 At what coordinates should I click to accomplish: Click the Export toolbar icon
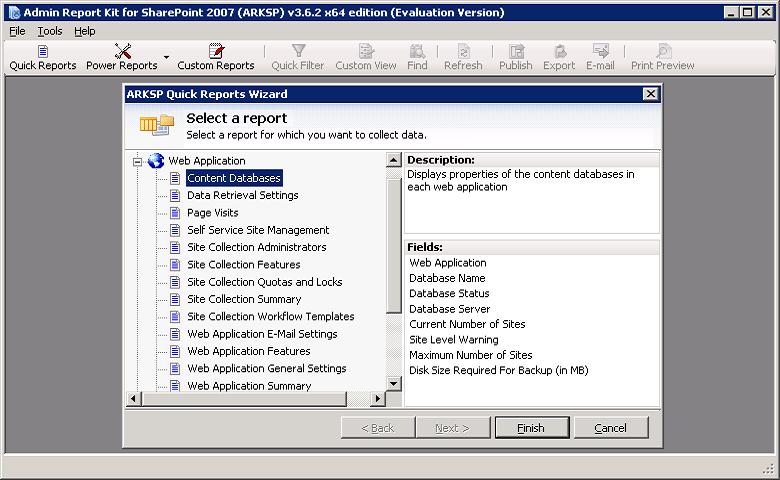[x=559, y=58]
